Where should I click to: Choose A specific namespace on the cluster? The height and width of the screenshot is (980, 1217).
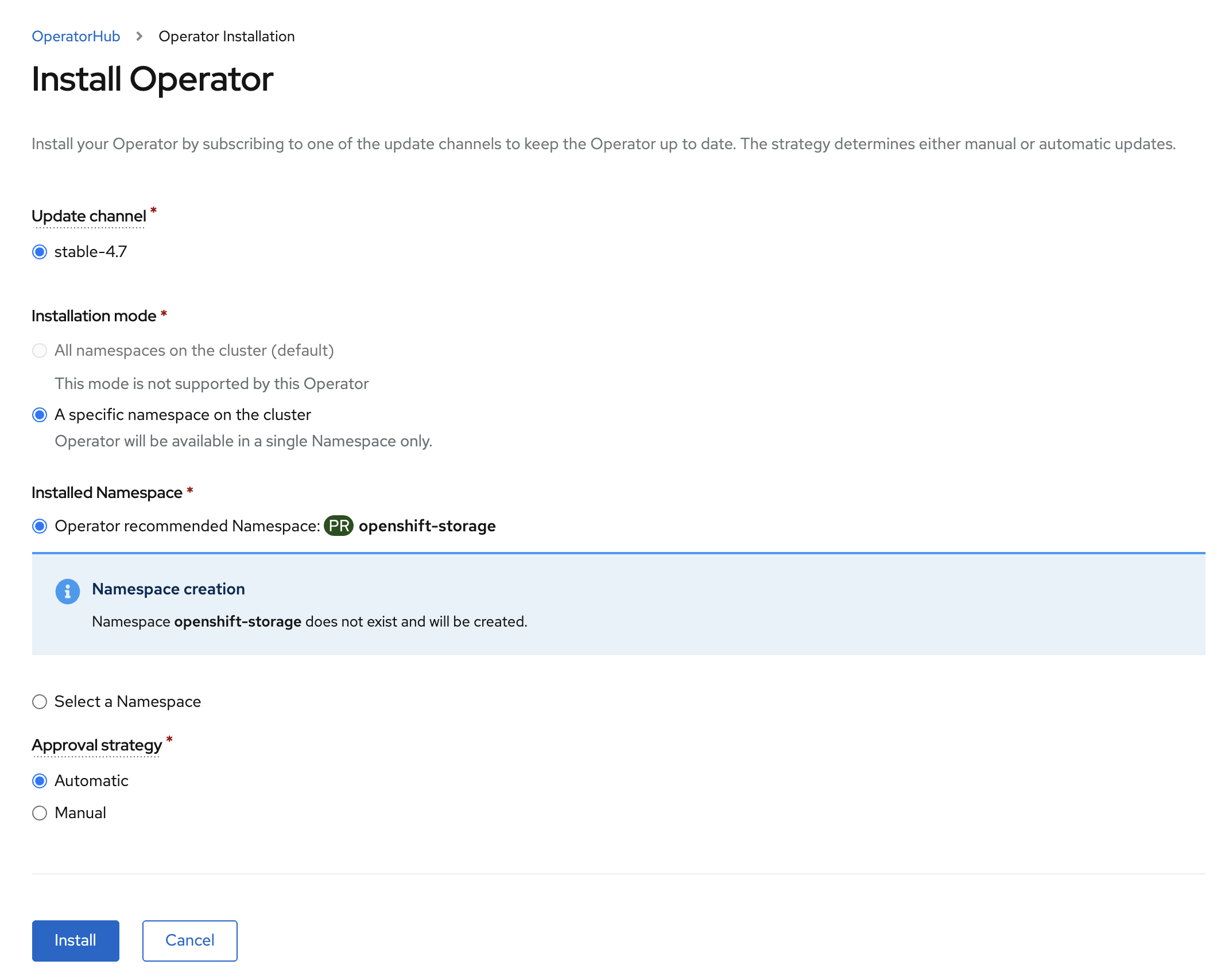click(40, 415)
